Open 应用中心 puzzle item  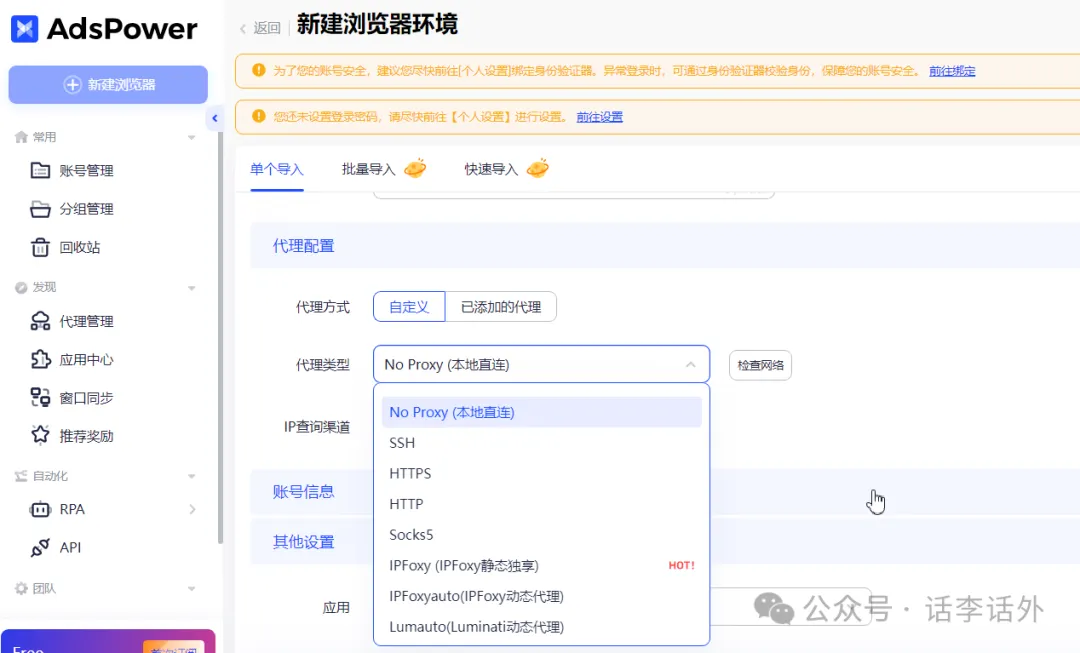(72, 360)
